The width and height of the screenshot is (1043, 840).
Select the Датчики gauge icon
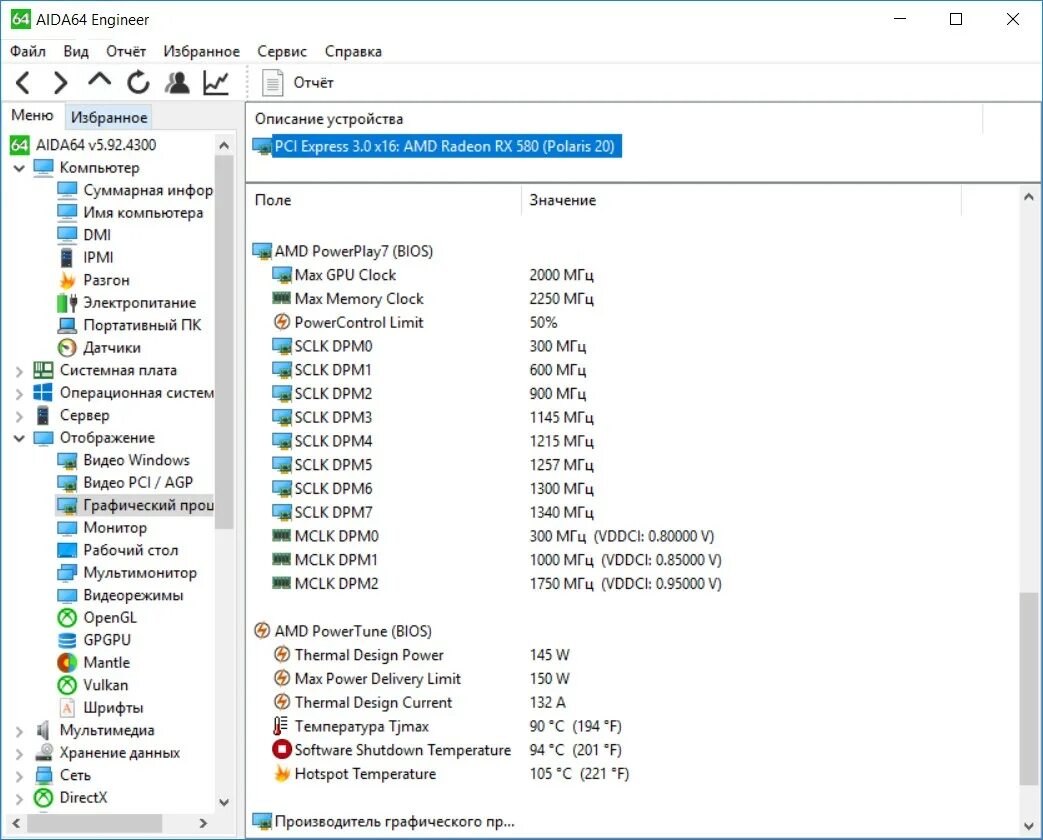[x=67, y=347]
